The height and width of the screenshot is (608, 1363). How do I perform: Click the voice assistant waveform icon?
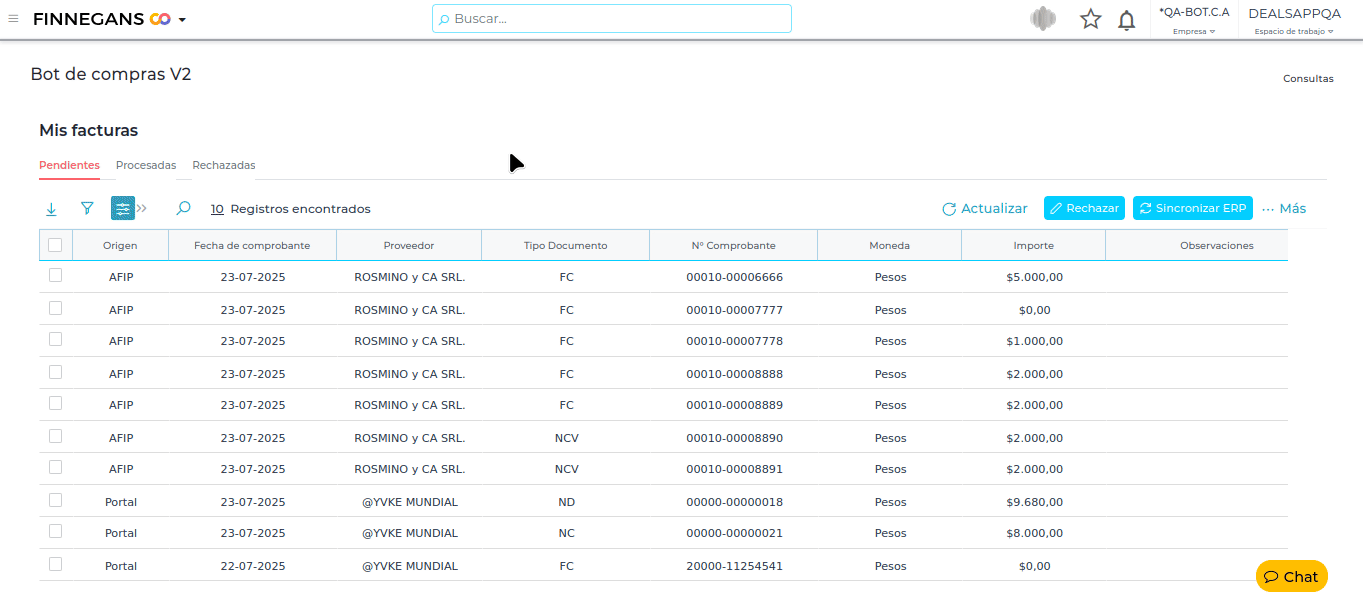click(x=1043, y=19)
